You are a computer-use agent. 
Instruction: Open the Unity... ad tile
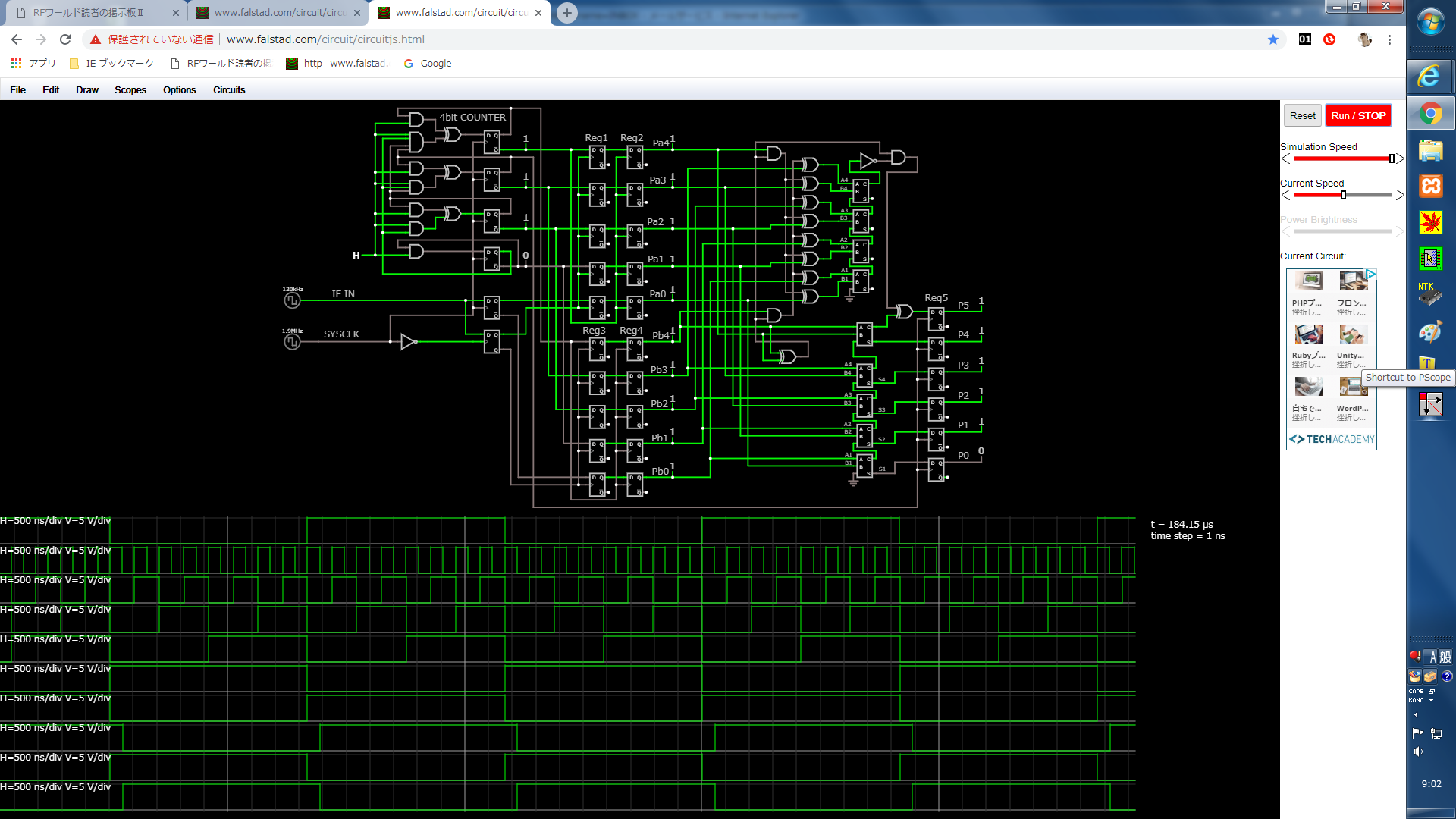(1352, 346)
